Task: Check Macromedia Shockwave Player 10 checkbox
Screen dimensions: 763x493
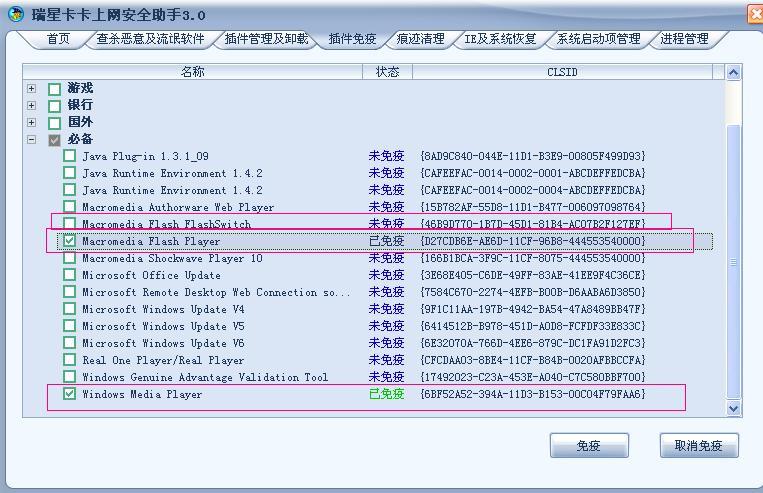Action: click(70, 258)
